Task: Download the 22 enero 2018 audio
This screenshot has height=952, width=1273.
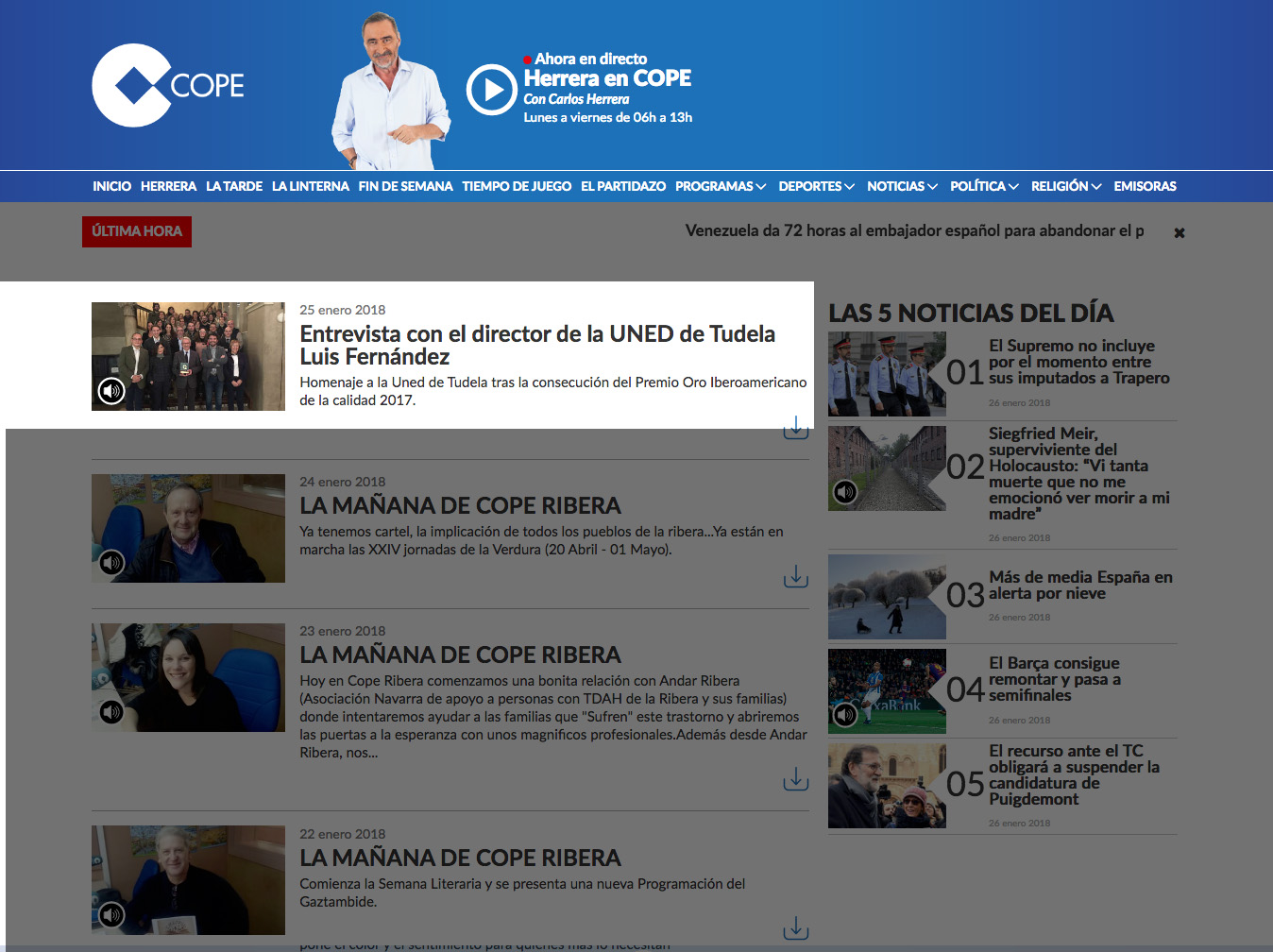Action: [x=796, y=928]
